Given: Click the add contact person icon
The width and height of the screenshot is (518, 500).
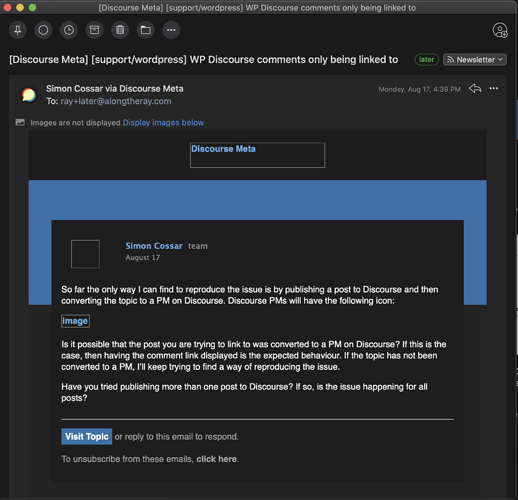Looking at the screenshot, I should coord(500,30).
